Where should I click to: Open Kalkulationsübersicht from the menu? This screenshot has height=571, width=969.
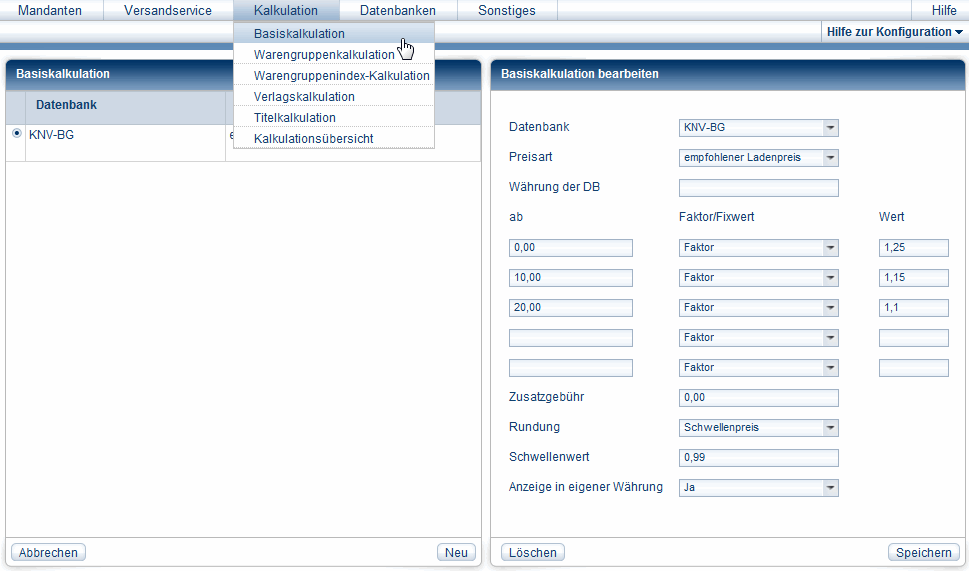click(x=313, y=139)
